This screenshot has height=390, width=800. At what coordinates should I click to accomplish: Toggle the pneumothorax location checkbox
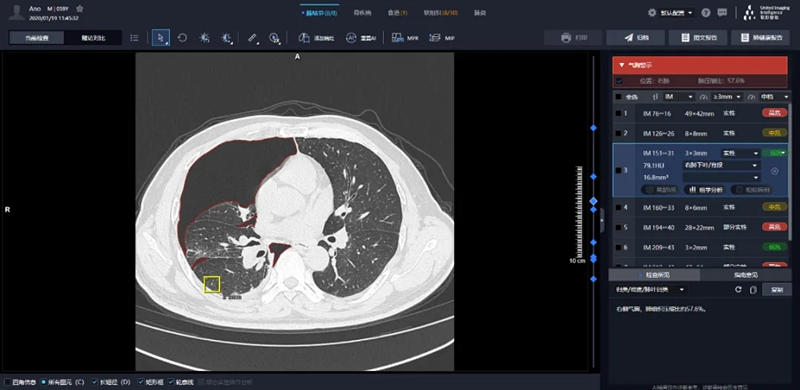619,81
